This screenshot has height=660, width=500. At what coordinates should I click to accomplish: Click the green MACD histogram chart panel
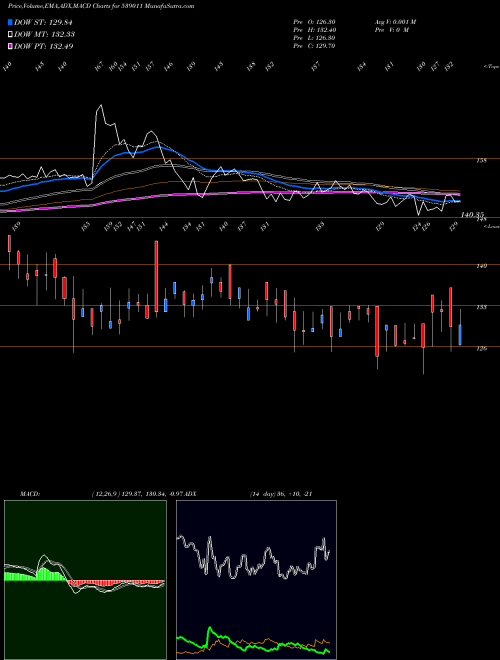(x=85, y=580)
